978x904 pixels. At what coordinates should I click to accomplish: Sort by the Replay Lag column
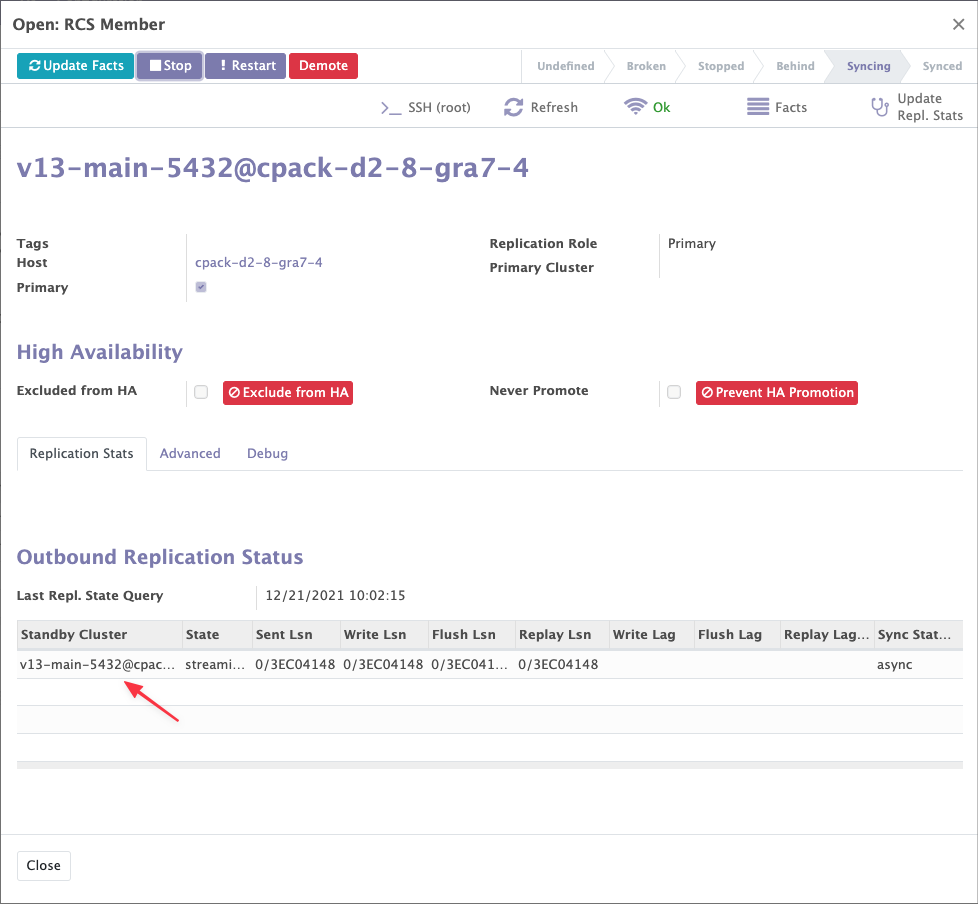tap(827, 634)
